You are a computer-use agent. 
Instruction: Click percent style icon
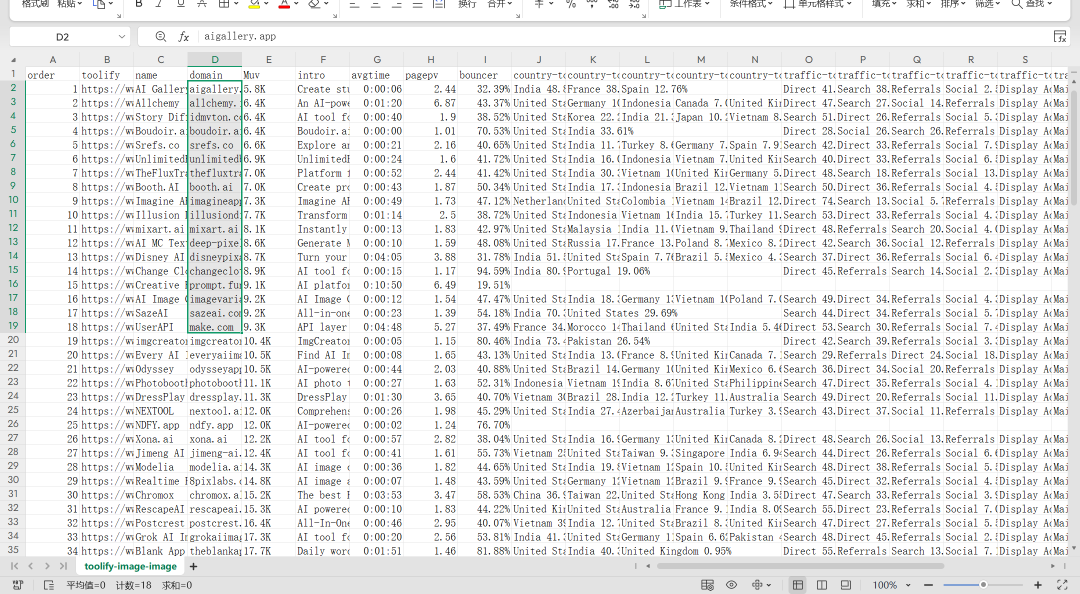[570, 4]
